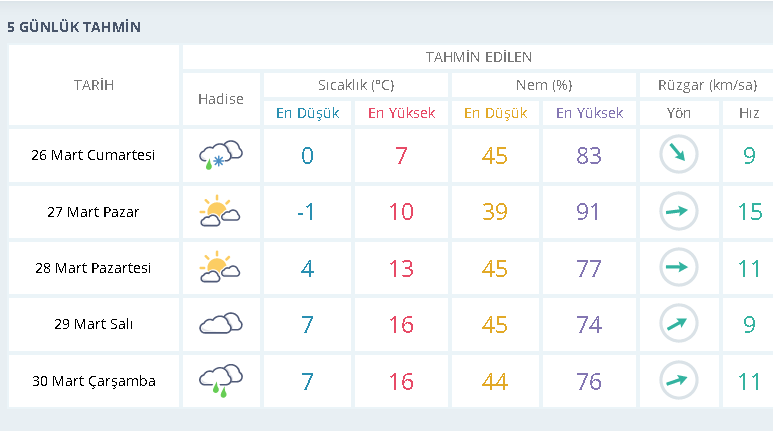Click the TARİH header cell
Image resolution: width=773 pixels, height=431 pixels.
tap(94, 85)
